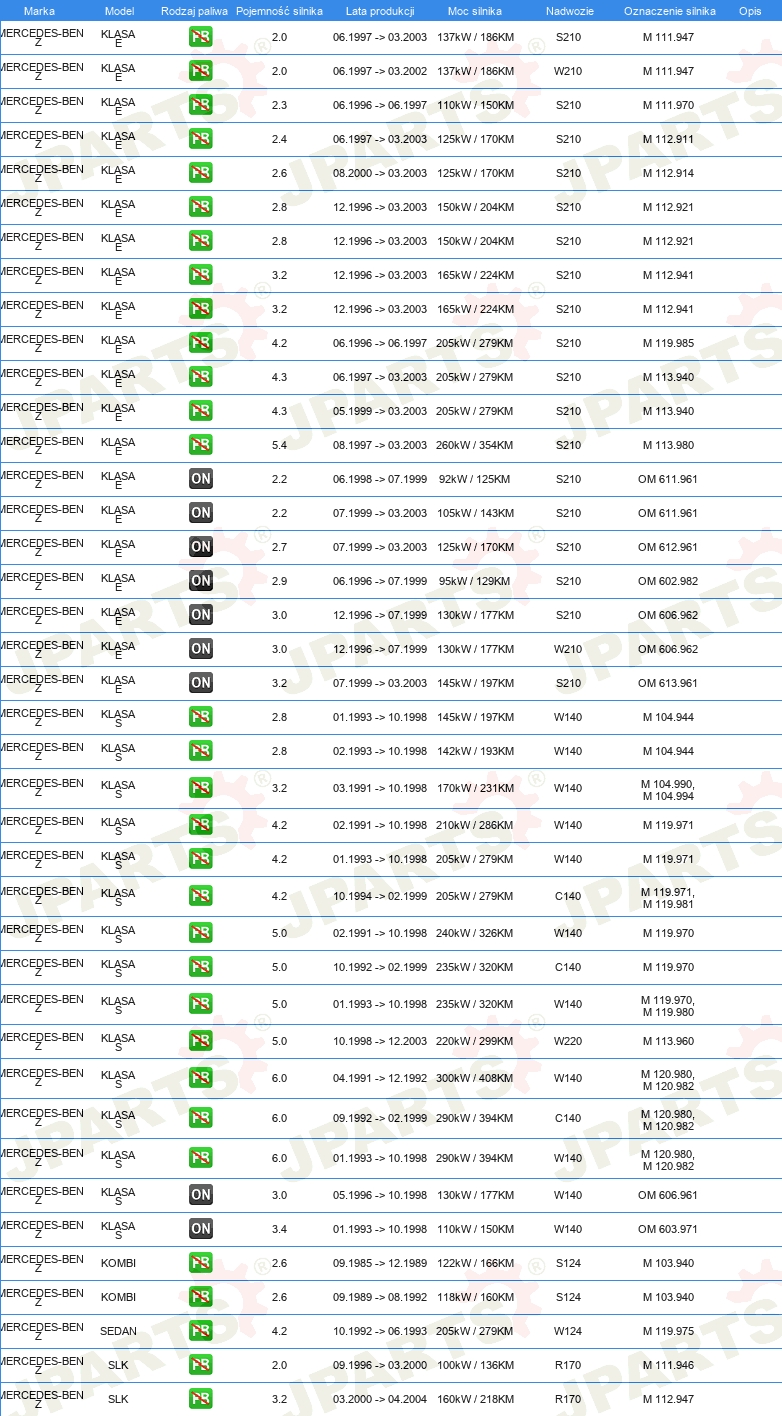Click the 2.9 engine capacity cell

click(279, 581)
